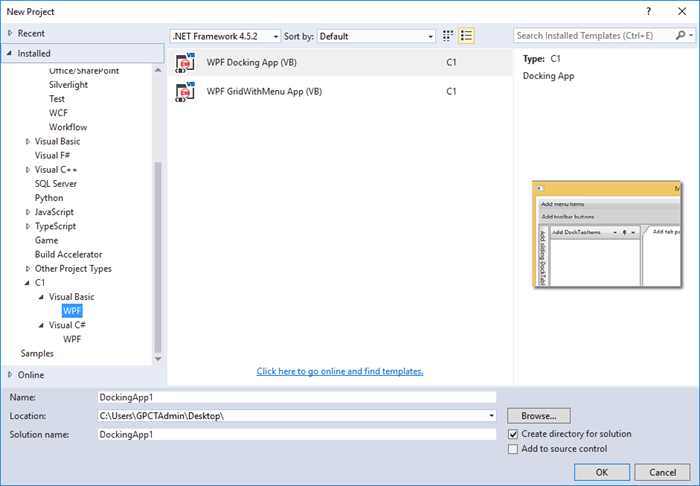Select the Game tree item
Image resolution: width=700 pixels, height=486 pixels.
pyautogui.click(x=46, y=240)
